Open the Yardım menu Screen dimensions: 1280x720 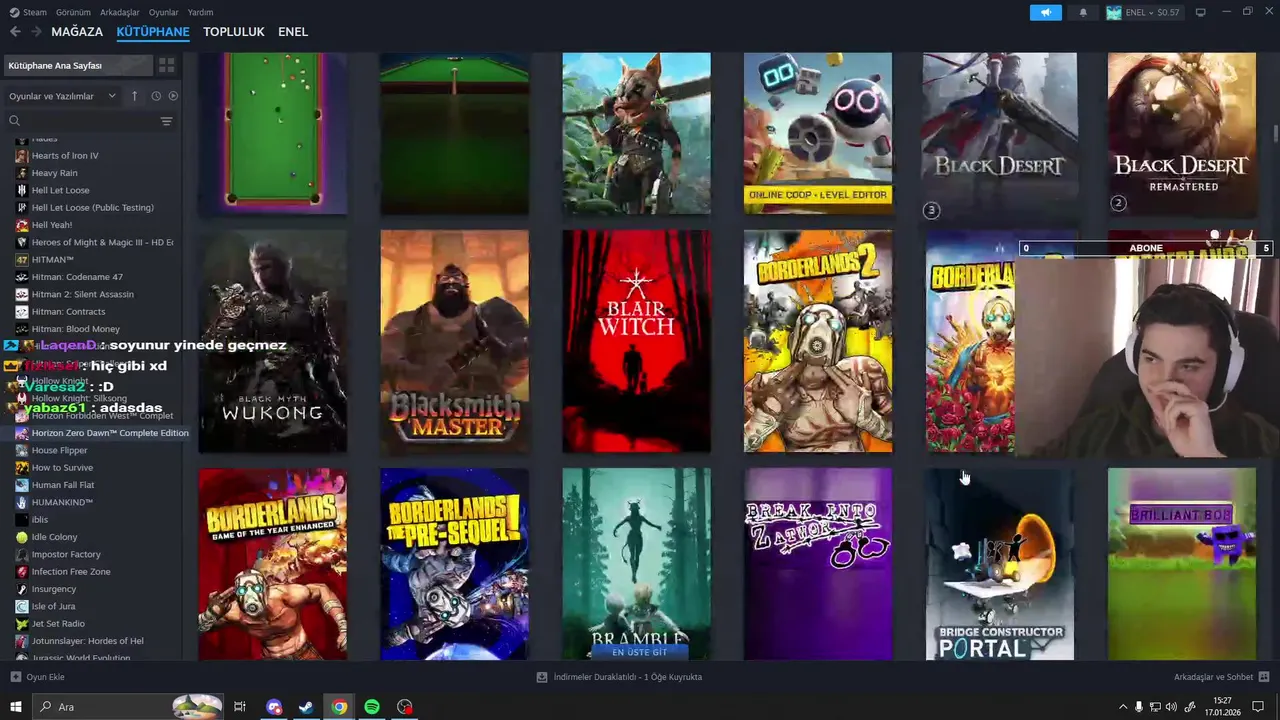(200, 12)
